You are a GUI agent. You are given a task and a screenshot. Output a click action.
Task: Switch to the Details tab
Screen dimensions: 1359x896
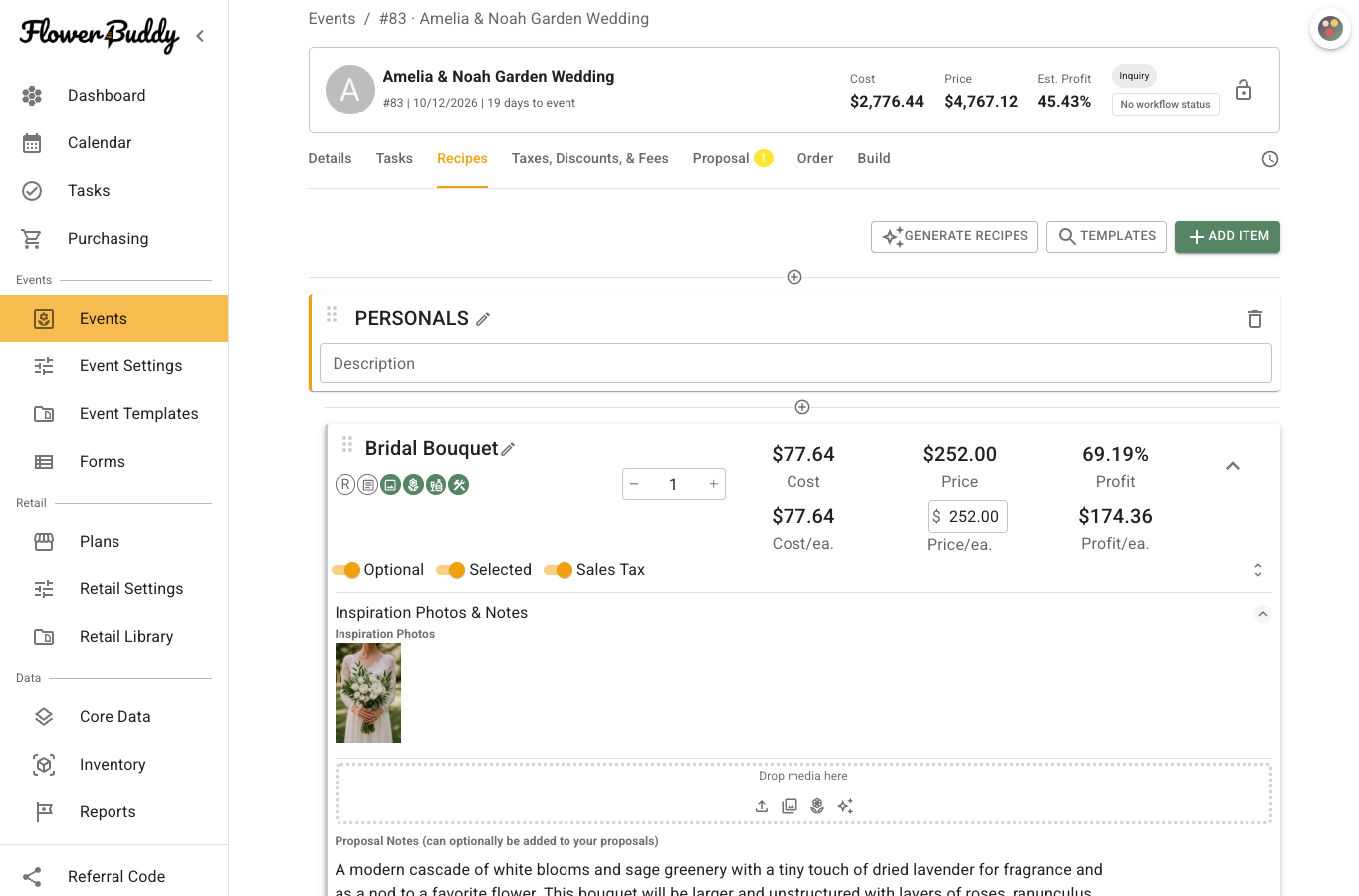(x=330, y=159)
